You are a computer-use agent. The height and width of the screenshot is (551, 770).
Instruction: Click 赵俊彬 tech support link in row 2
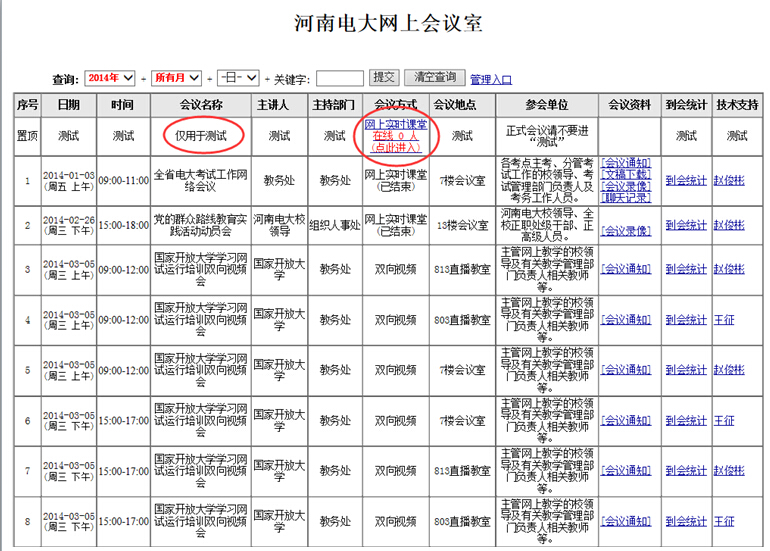pyautogui.click(x=729, y=226)
